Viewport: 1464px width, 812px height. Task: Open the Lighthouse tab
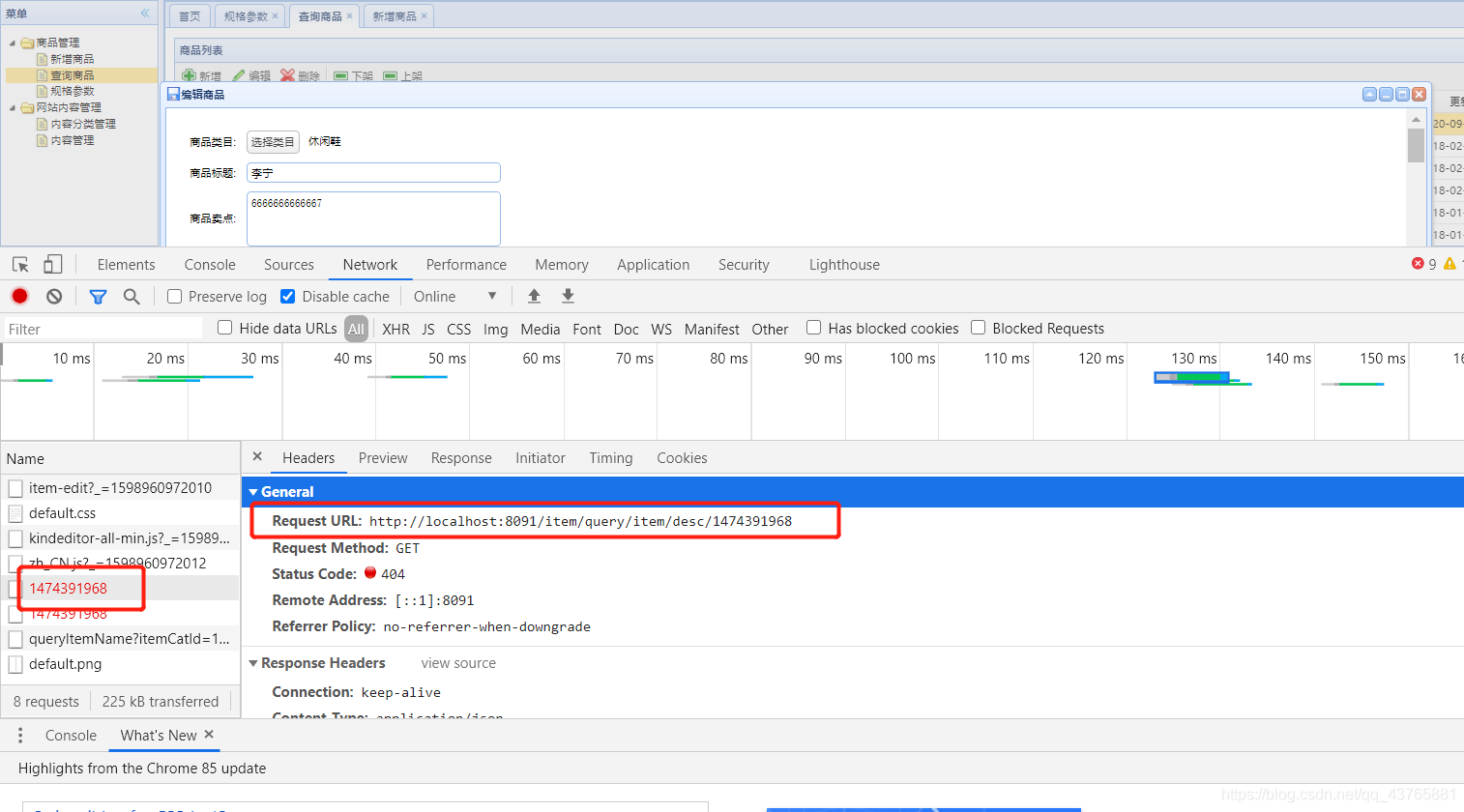[x=844, y=265]
